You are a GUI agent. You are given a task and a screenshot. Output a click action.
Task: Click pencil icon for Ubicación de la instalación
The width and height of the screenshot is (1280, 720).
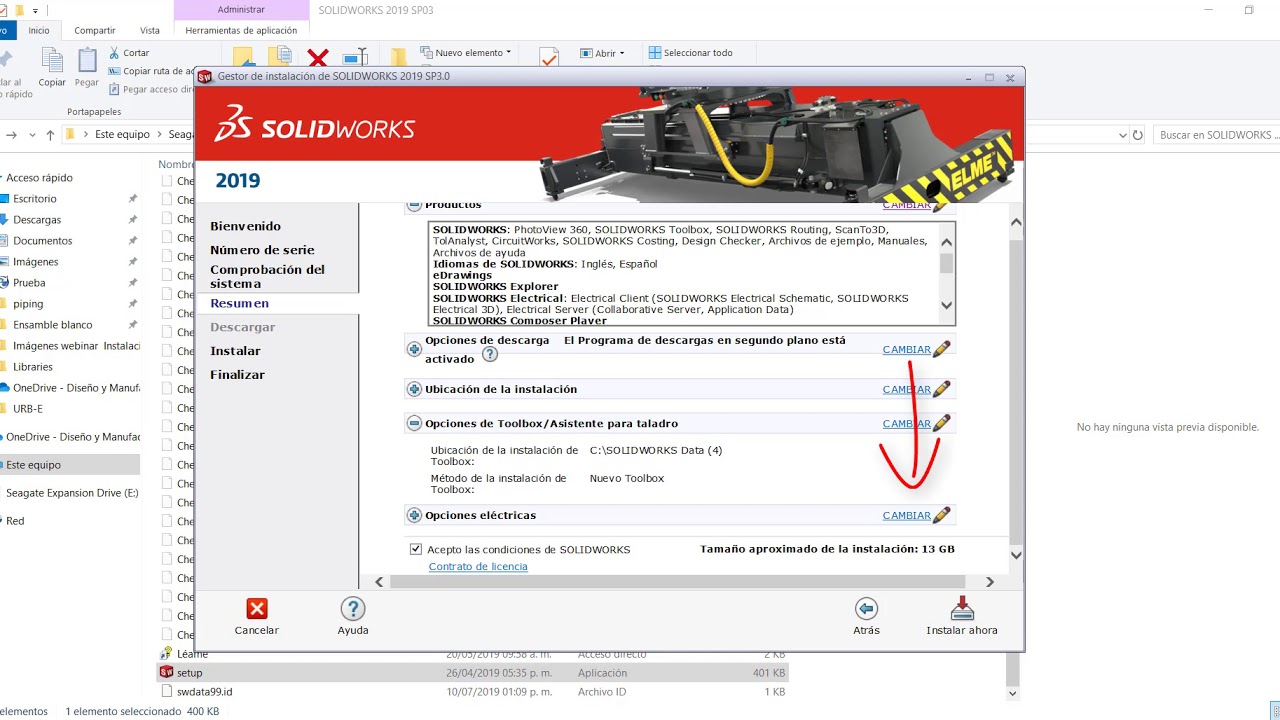click(x=941, y=389)
